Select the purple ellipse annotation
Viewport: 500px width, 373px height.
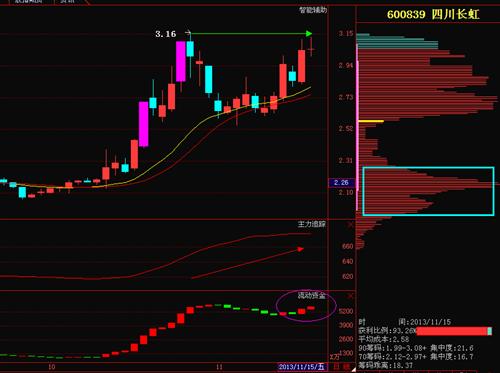coord(306,305)
